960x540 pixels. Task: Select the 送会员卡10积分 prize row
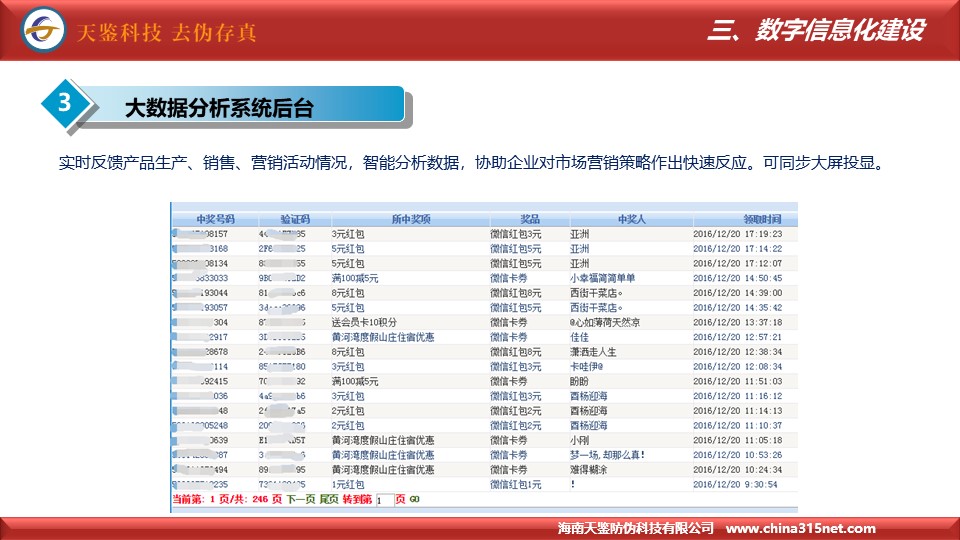(364, 323)
